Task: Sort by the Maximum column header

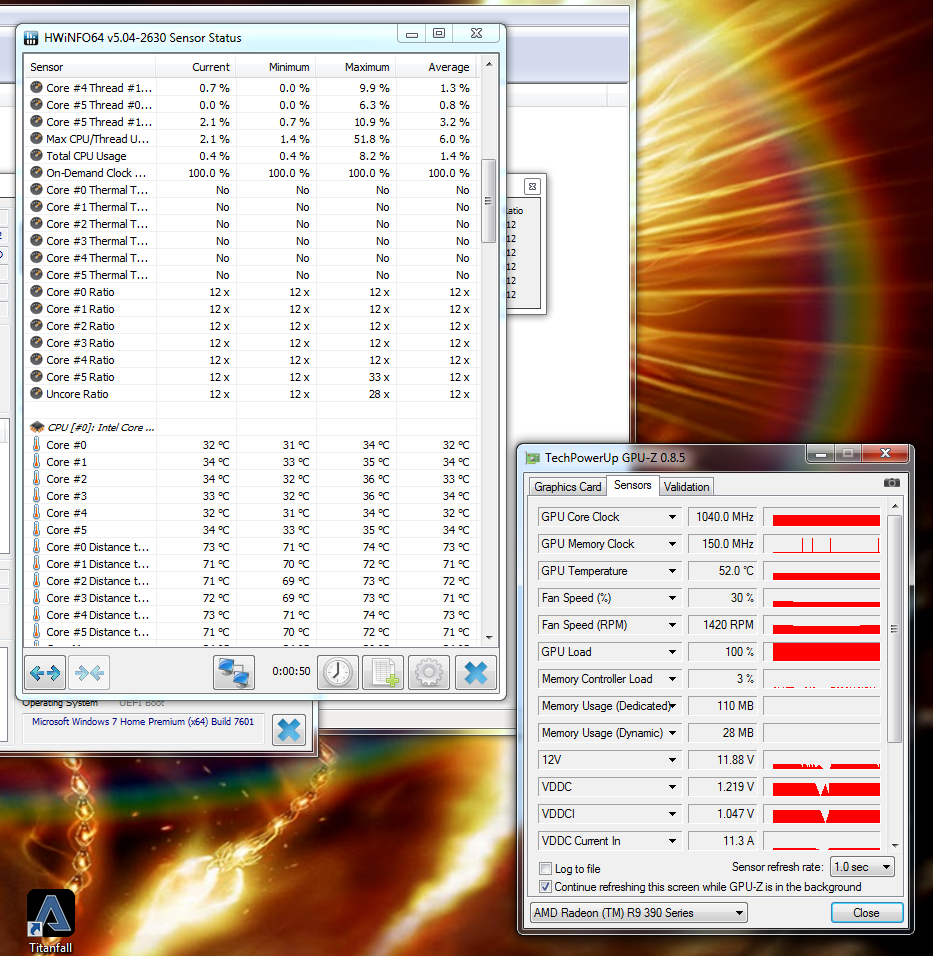Action: (x=356, y=67)
